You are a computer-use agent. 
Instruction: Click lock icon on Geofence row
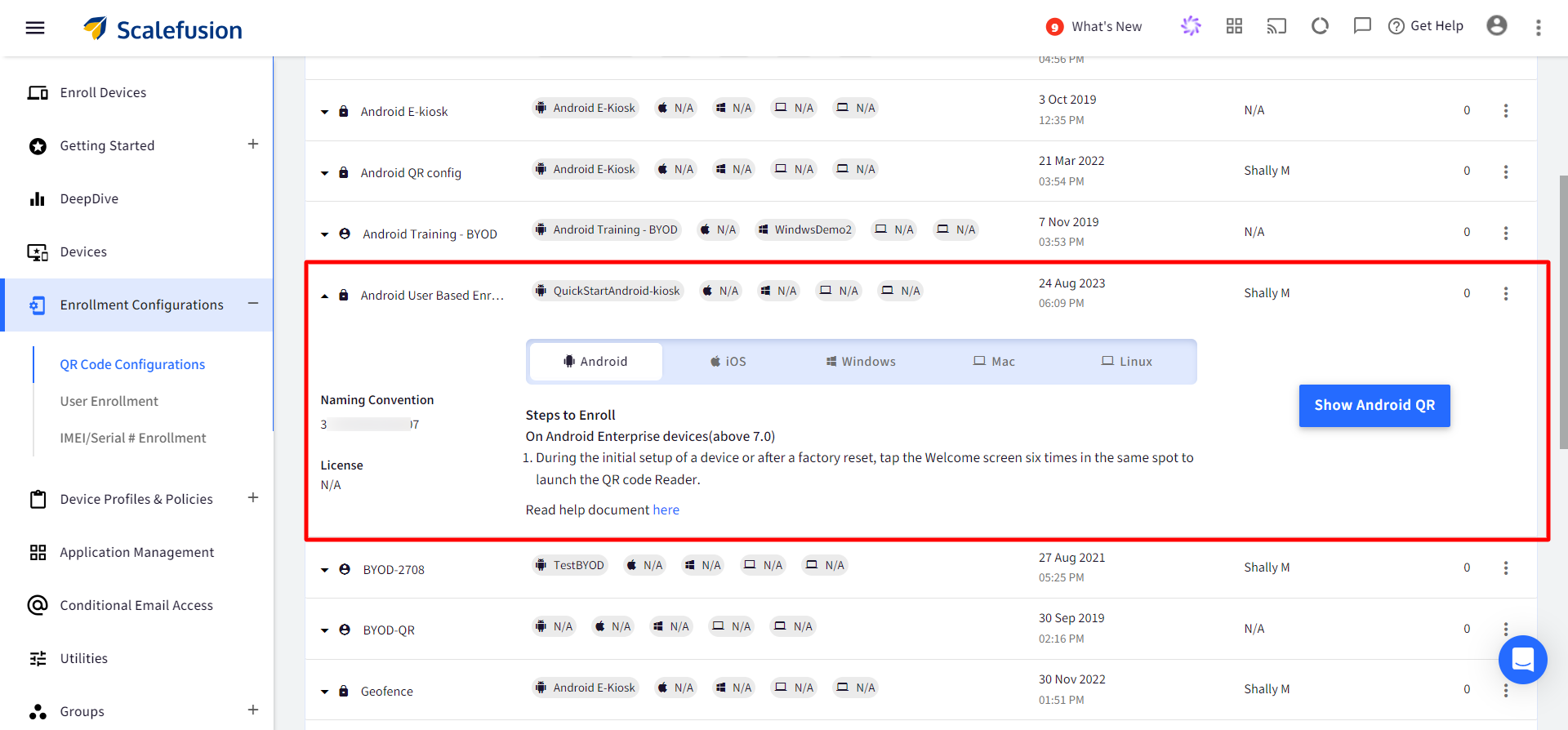tap(344, 691)
